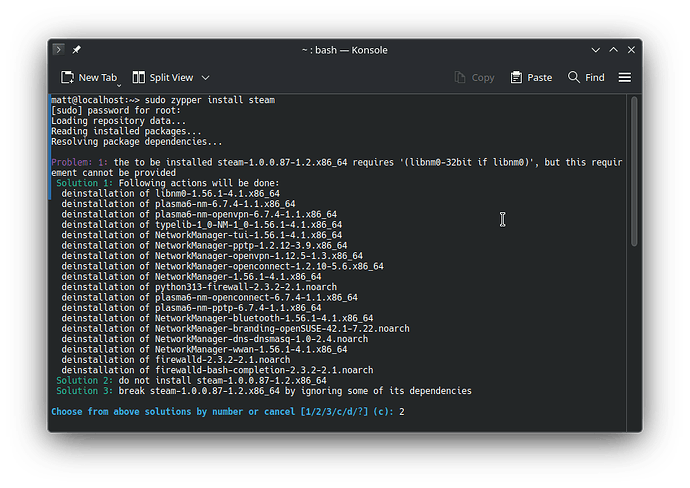
Task: Click the terminal vertical scrollbar handle
Action: tap(634, 171)
